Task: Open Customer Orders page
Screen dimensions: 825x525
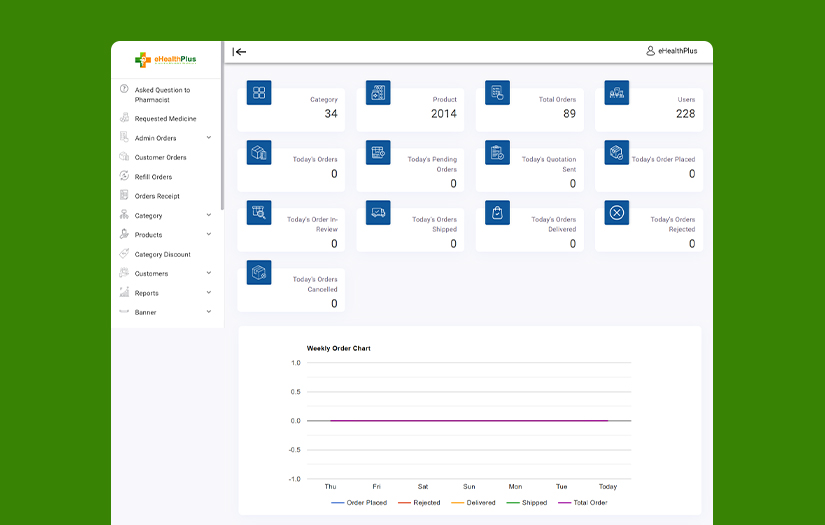Action: [x=160, y=157]
